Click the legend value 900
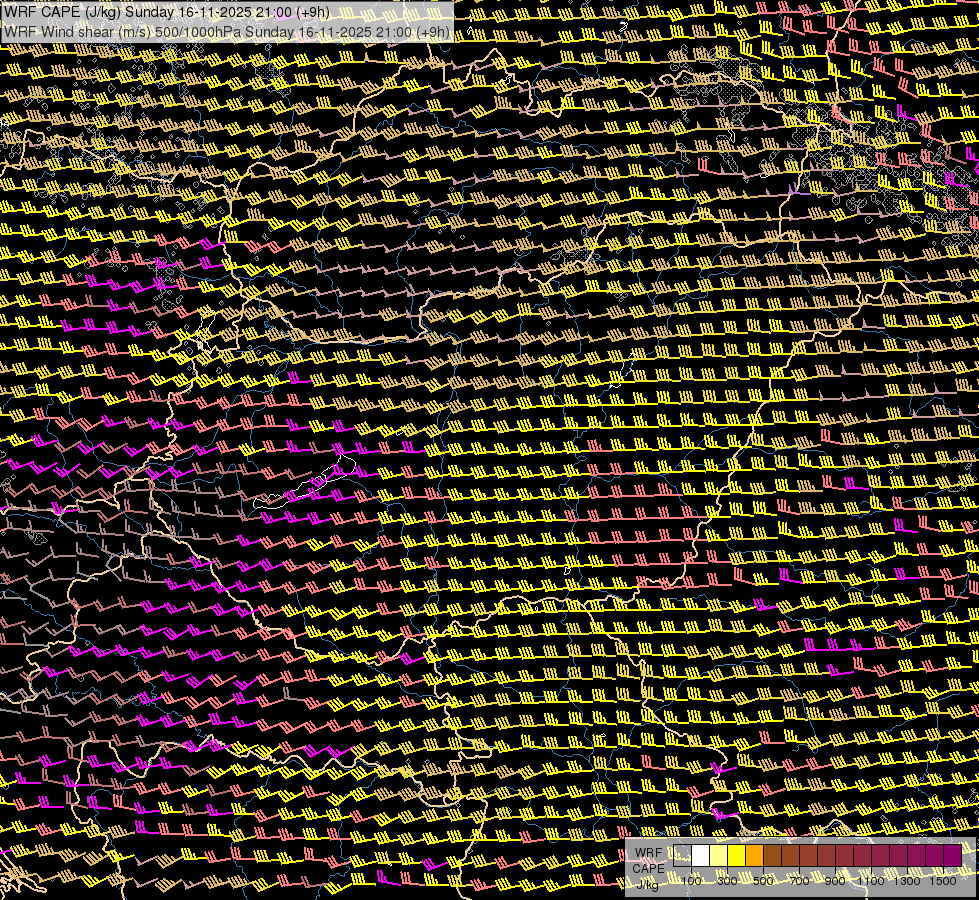 [x=835, y=881]
